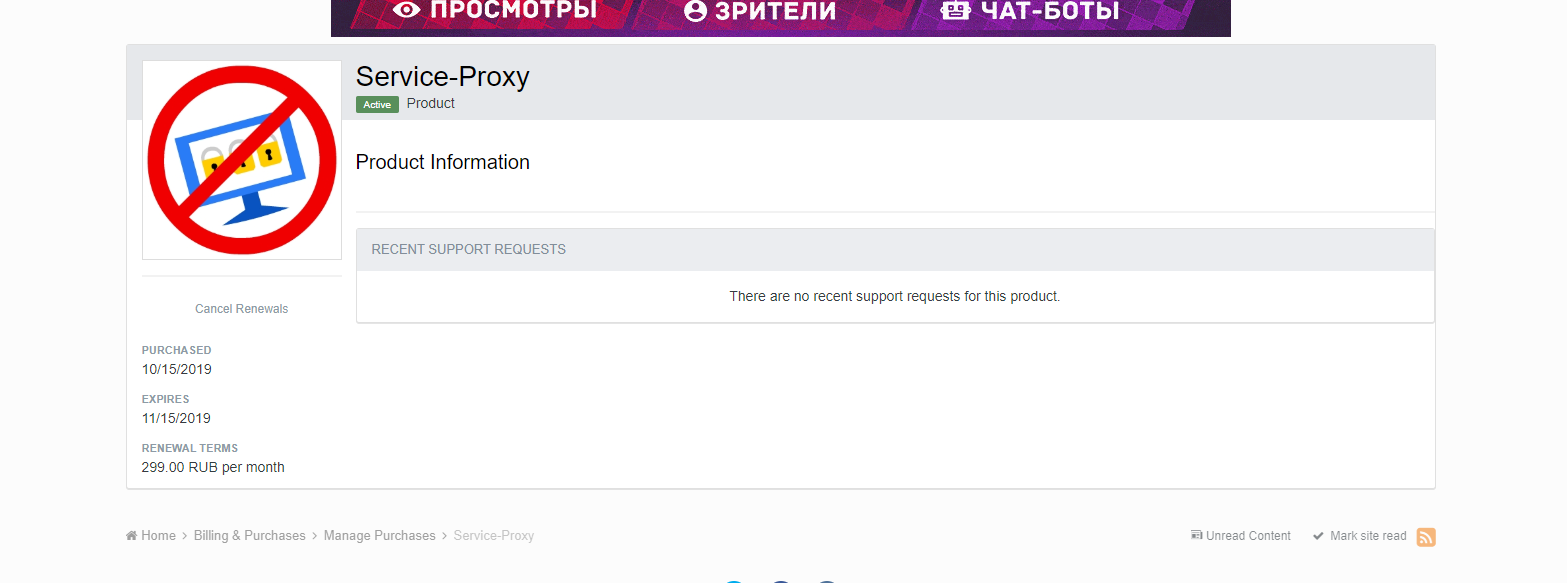Click the Home house icon in breadcrumbs
The width and height of the screenshot is (1567, 583).
click(131, 536)
